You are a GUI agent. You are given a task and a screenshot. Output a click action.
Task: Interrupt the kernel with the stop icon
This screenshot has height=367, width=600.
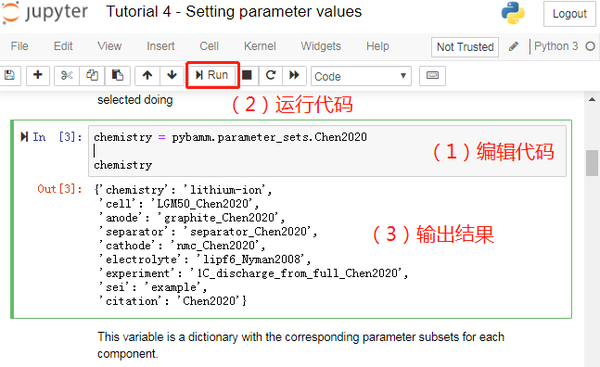point(247,75)
